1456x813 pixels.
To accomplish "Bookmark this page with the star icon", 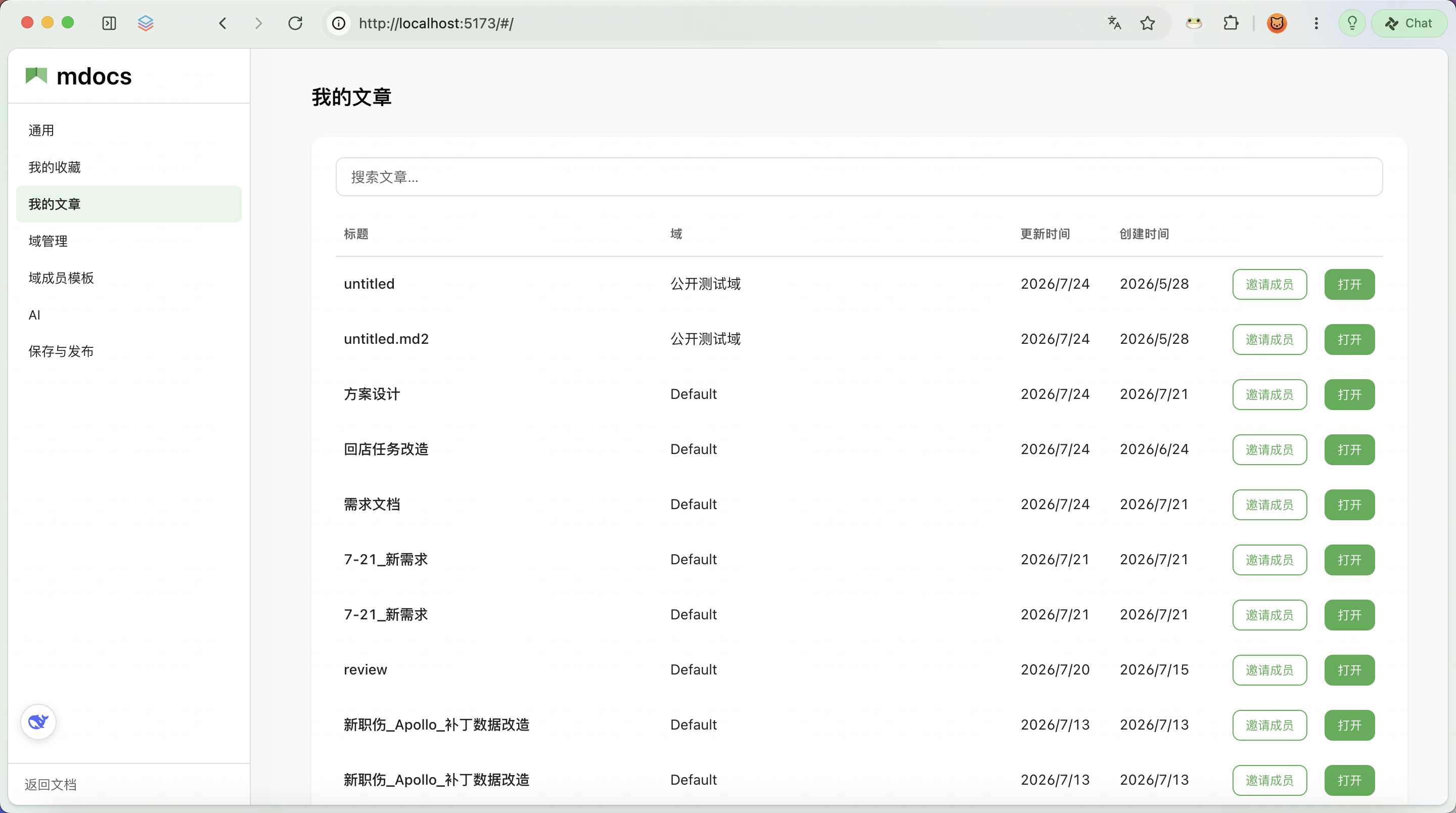I will click(x=1148, y=23).
